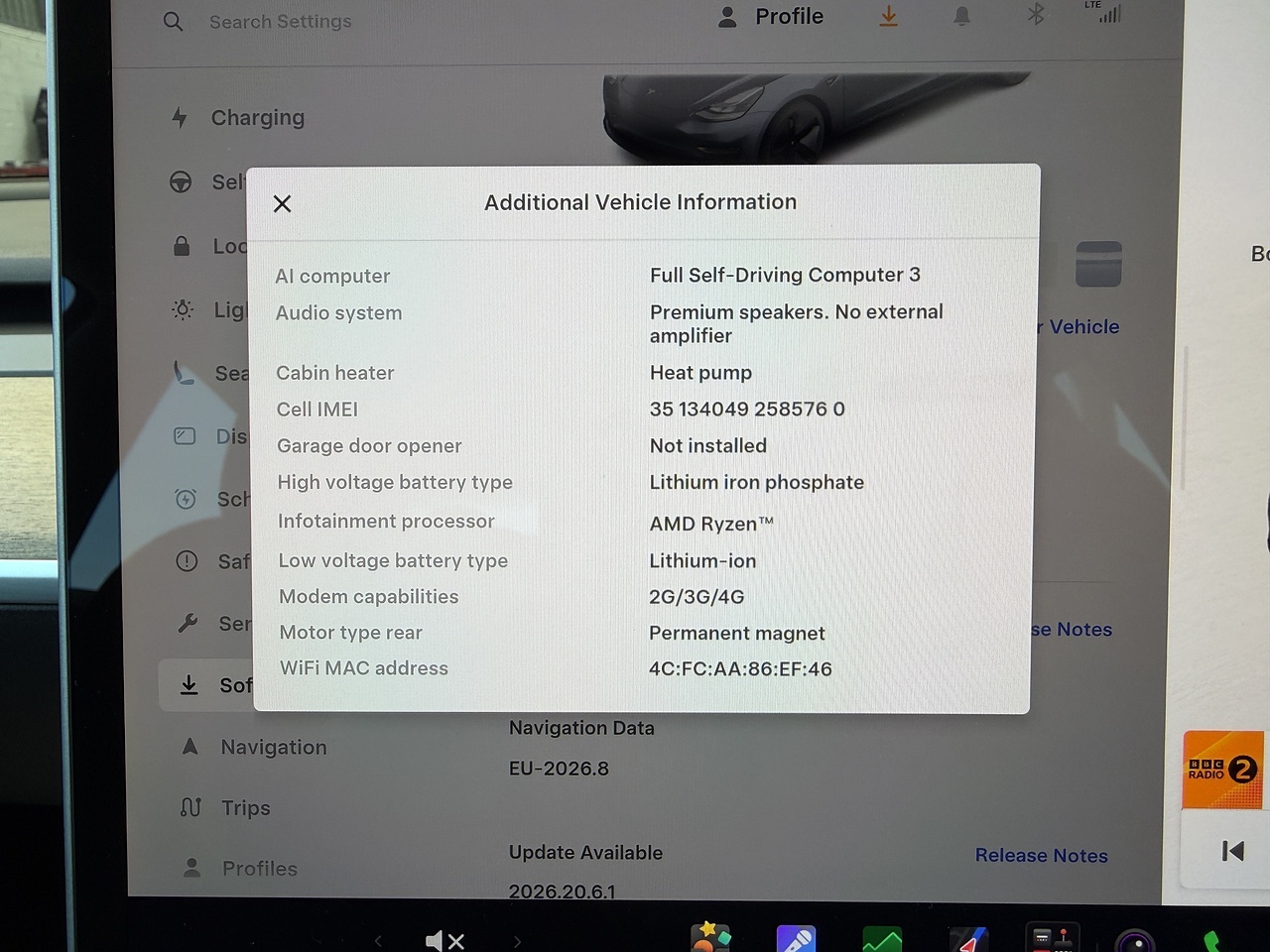Select the Low voltage battery type label

[393, 560]
